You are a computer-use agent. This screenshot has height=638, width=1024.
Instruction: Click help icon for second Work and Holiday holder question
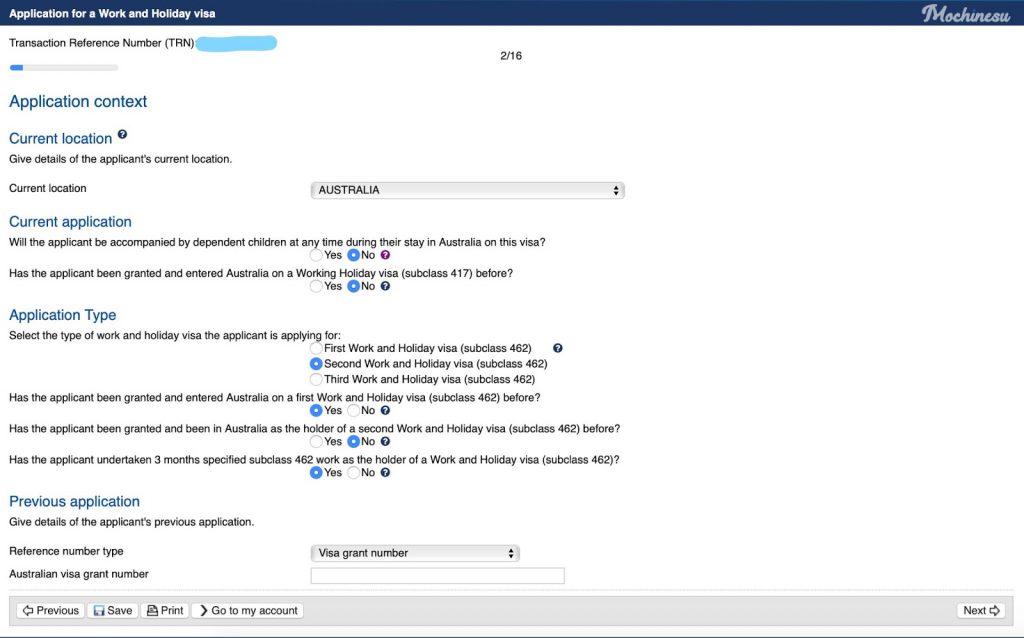pos(385,441)
